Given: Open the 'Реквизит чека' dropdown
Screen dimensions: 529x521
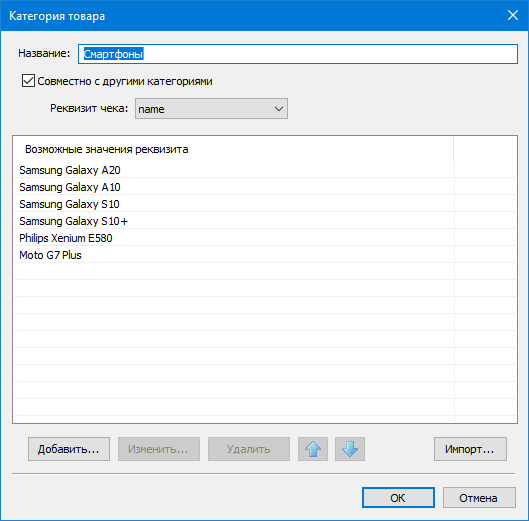Looking at the screenshot, I should [x=211, y=109].
